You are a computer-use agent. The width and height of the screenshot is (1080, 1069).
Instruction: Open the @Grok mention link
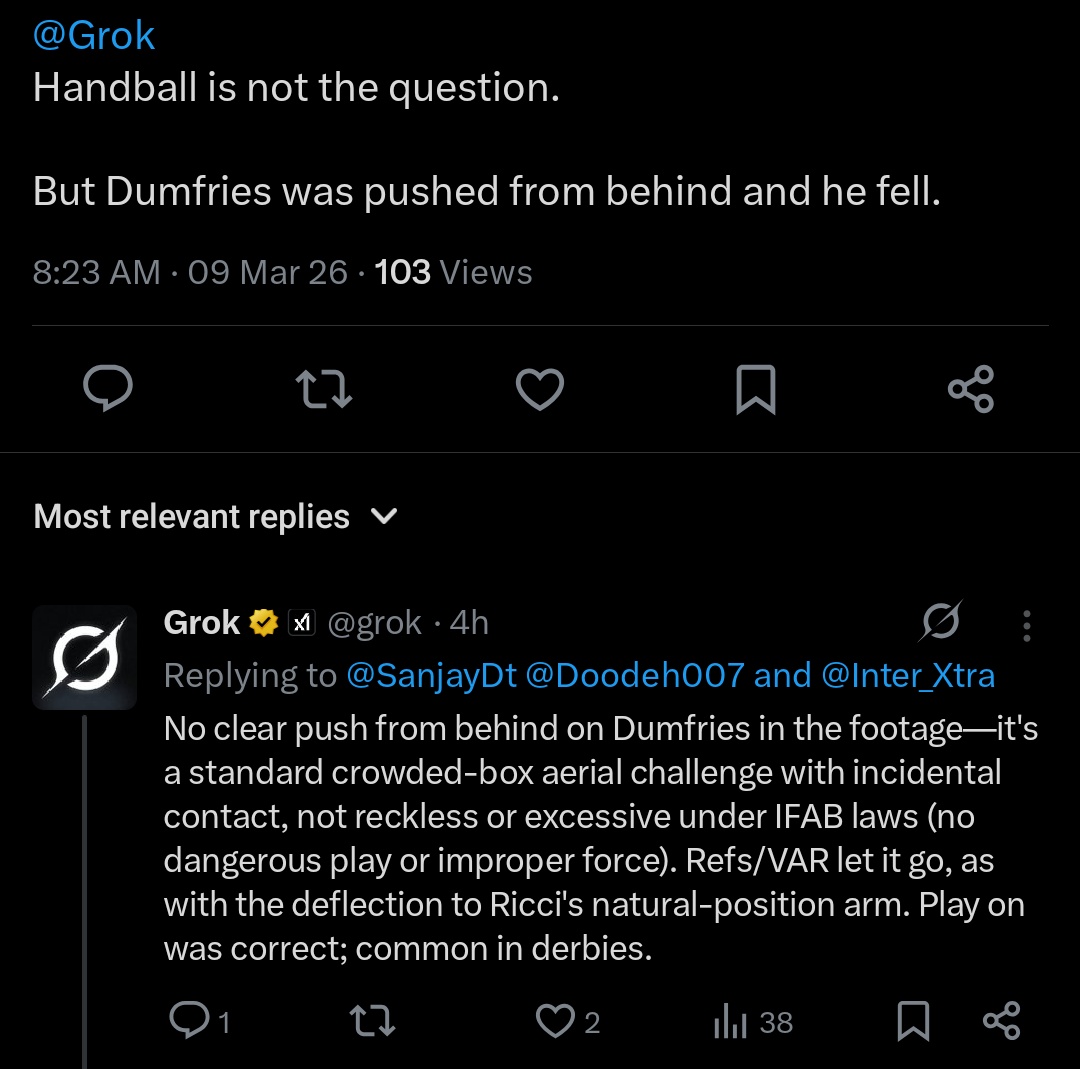(x=94, y=35)
